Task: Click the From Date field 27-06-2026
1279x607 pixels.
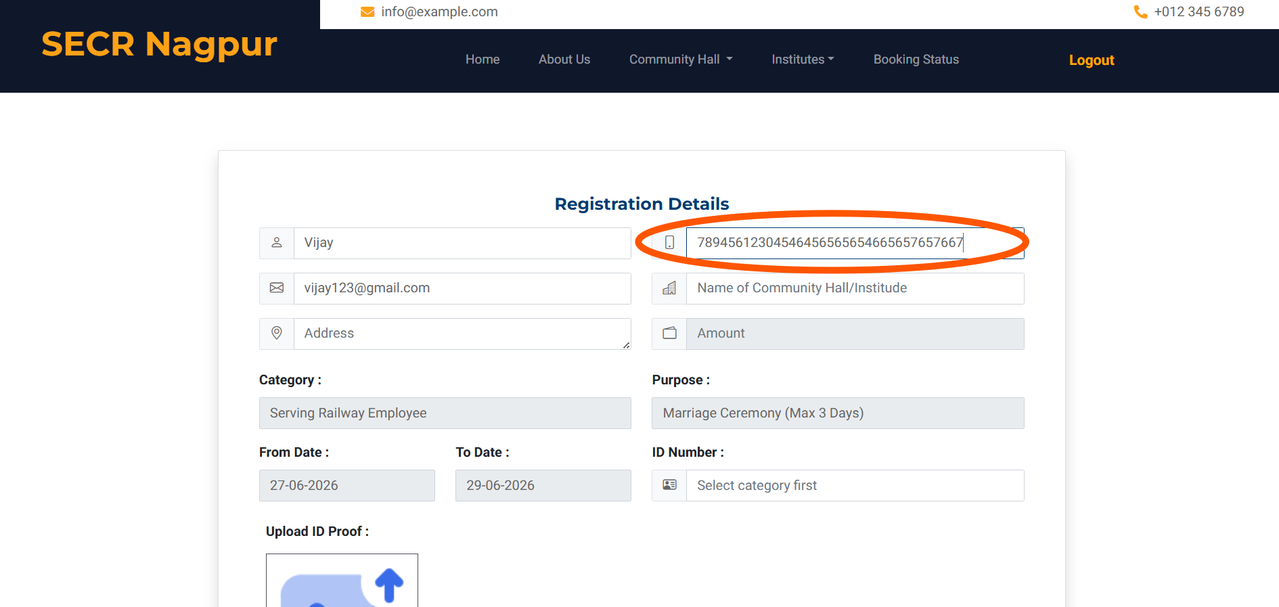Action: [x=347, y=485]
